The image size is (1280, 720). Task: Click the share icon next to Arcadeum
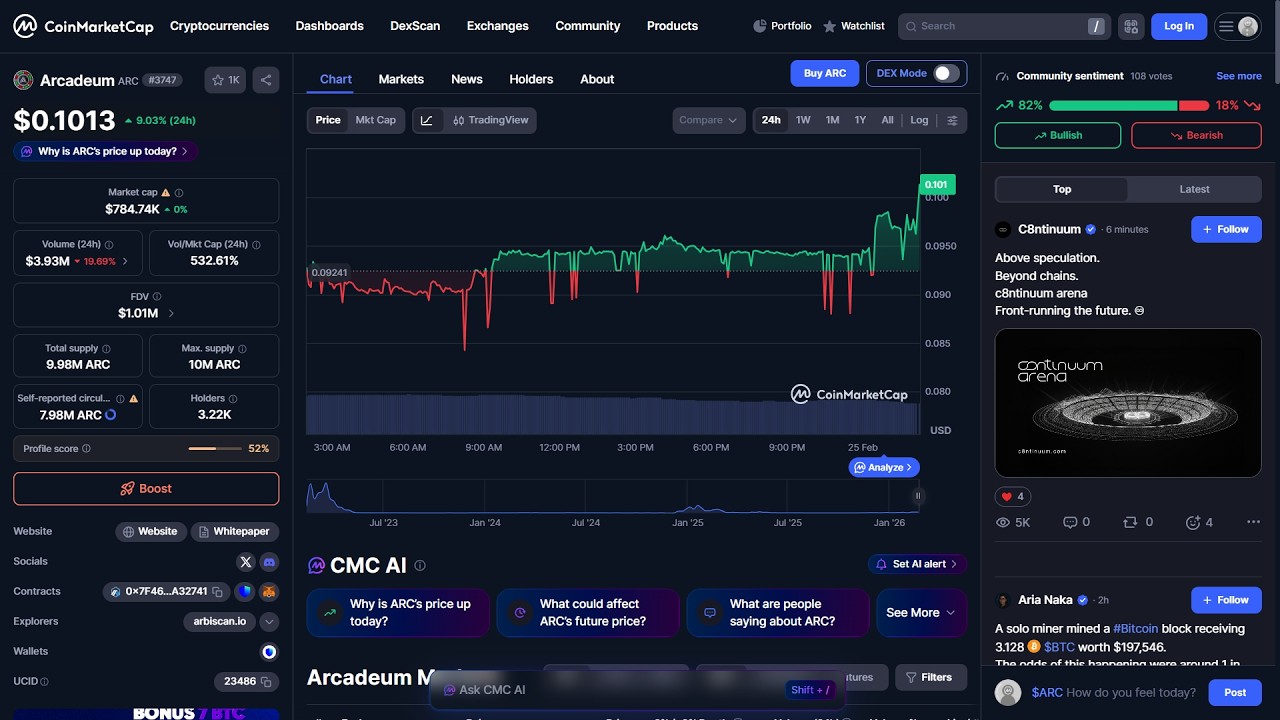point(266,80)
